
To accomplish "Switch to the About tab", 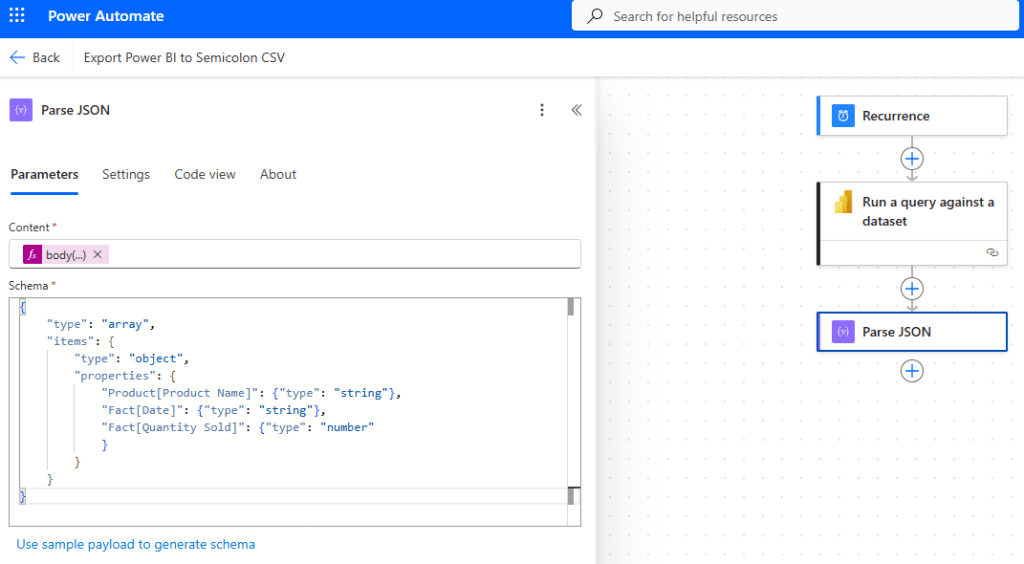I will coord(278,174).
